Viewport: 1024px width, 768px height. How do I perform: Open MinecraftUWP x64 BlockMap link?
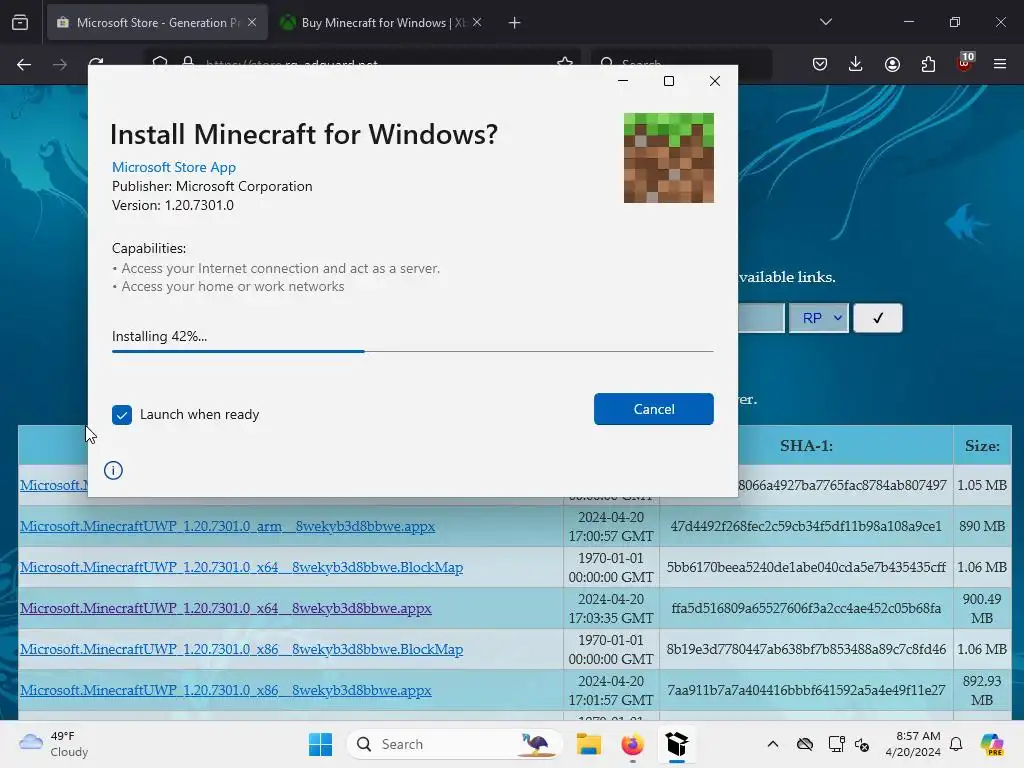[x=242, y=568]
